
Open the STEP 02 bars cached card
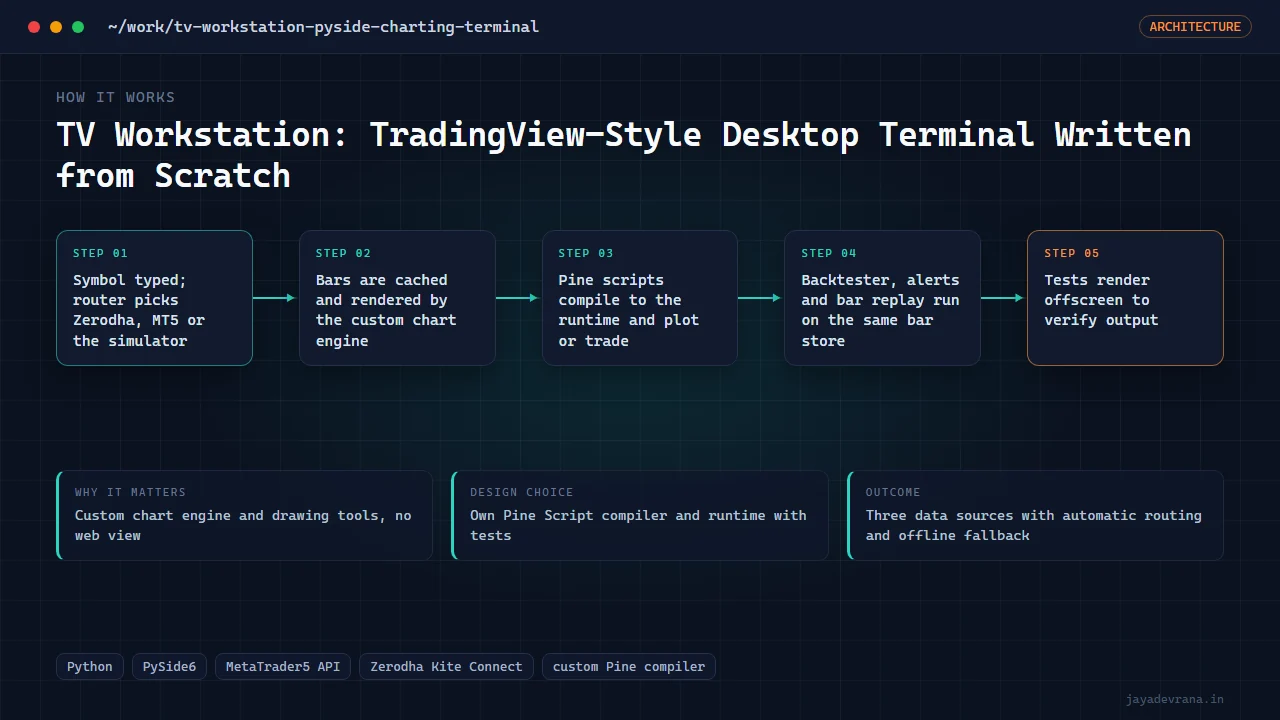(x=397, y=298)
